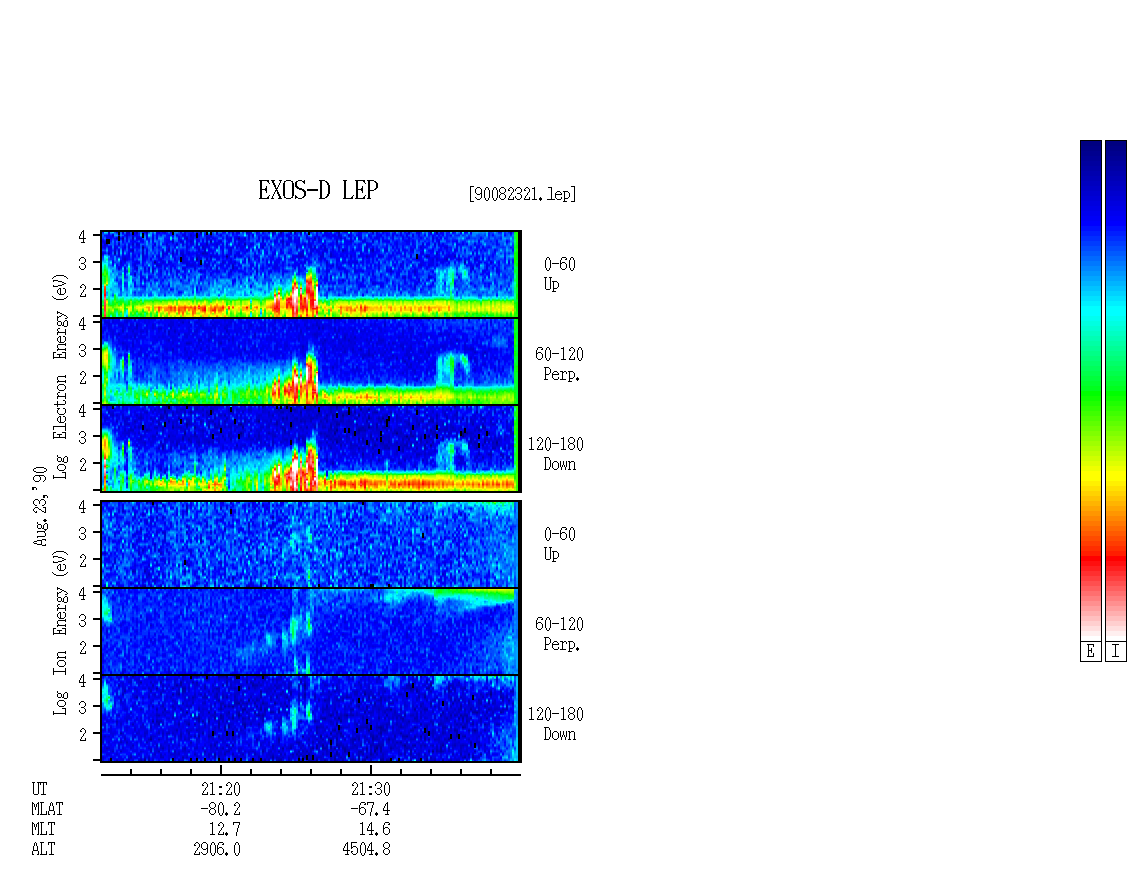Click ALT value 2906.0

coord(217,850)
